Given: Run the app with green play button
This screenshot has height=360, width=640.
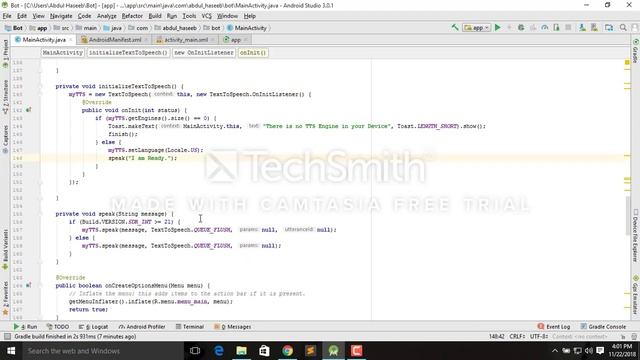Looking at the screenshot, I should click(x=498, y=28).
